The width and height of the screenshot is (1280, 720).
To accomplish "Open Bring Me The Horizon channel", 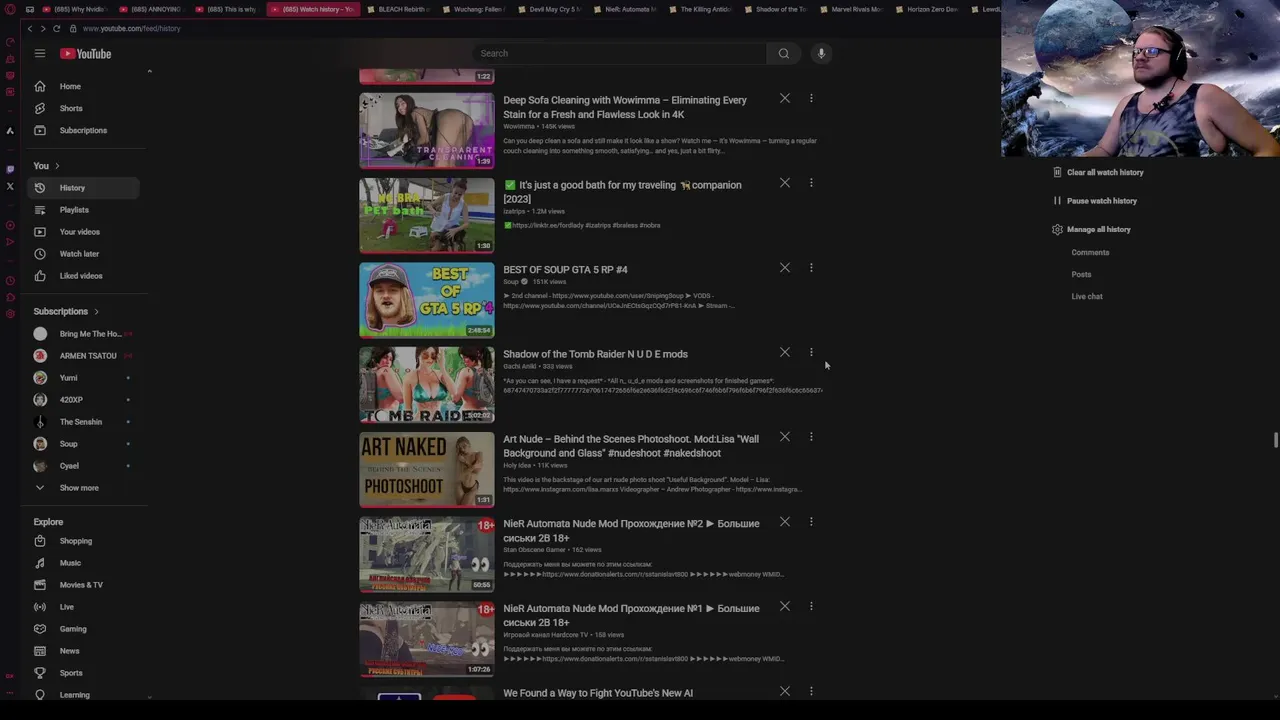I will tap(85, 334).
